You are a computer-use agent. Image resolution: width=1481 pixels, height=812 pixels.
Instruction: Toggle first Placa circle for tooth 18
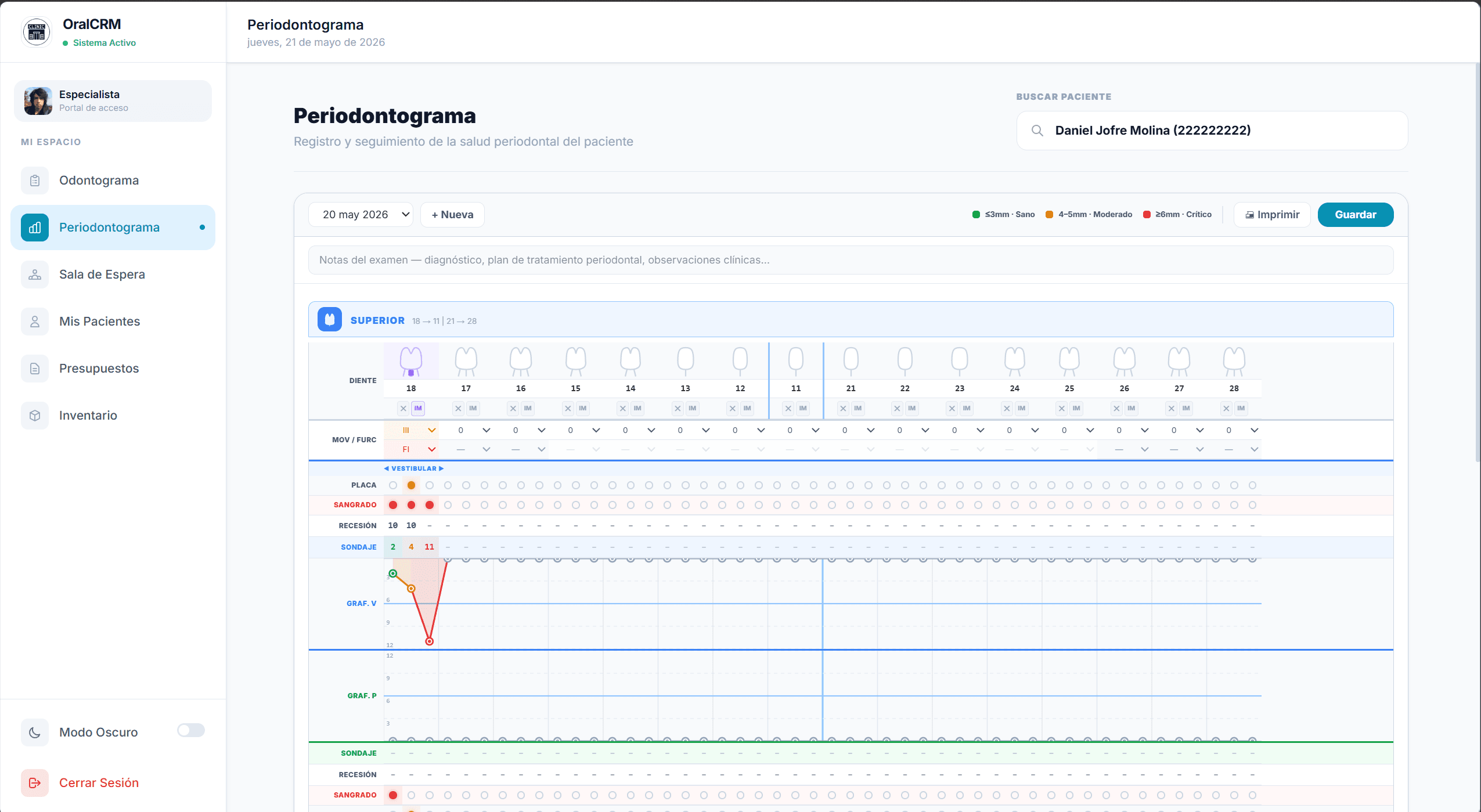tap(393, 485)
